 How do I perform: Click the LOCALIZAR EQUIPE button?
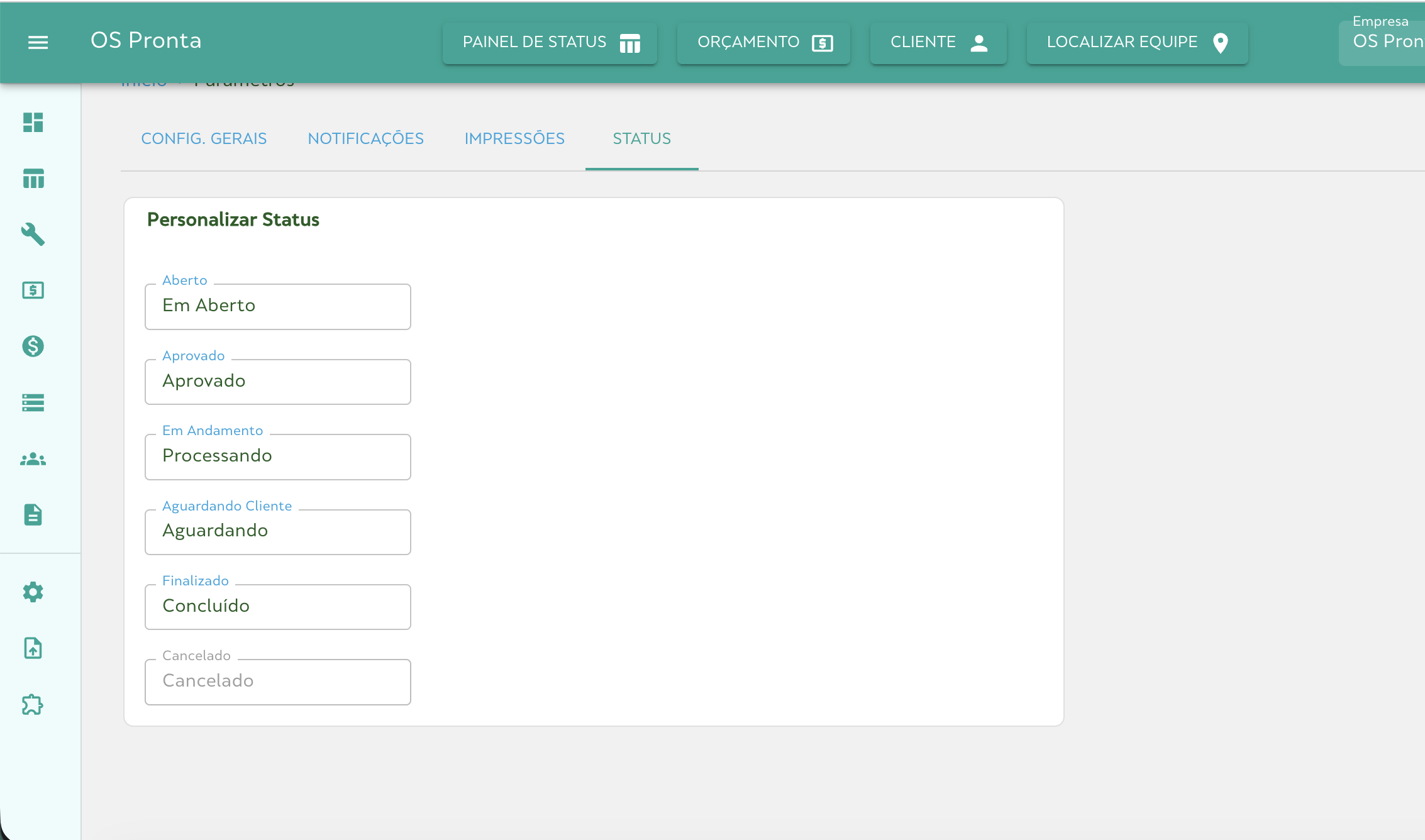pos(1137,43)
